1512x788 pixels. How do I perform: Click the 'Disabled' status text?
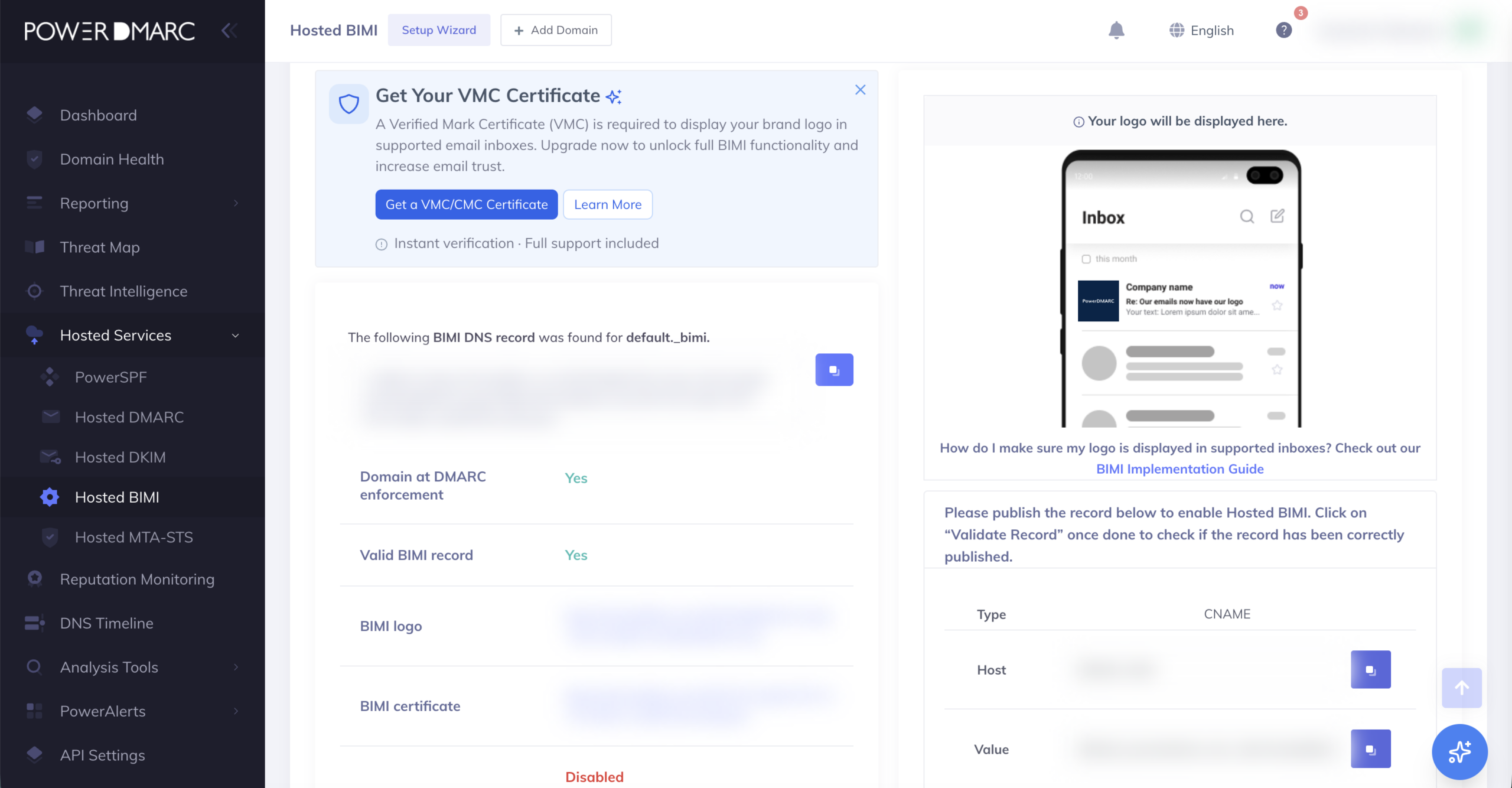click(594, 777)
